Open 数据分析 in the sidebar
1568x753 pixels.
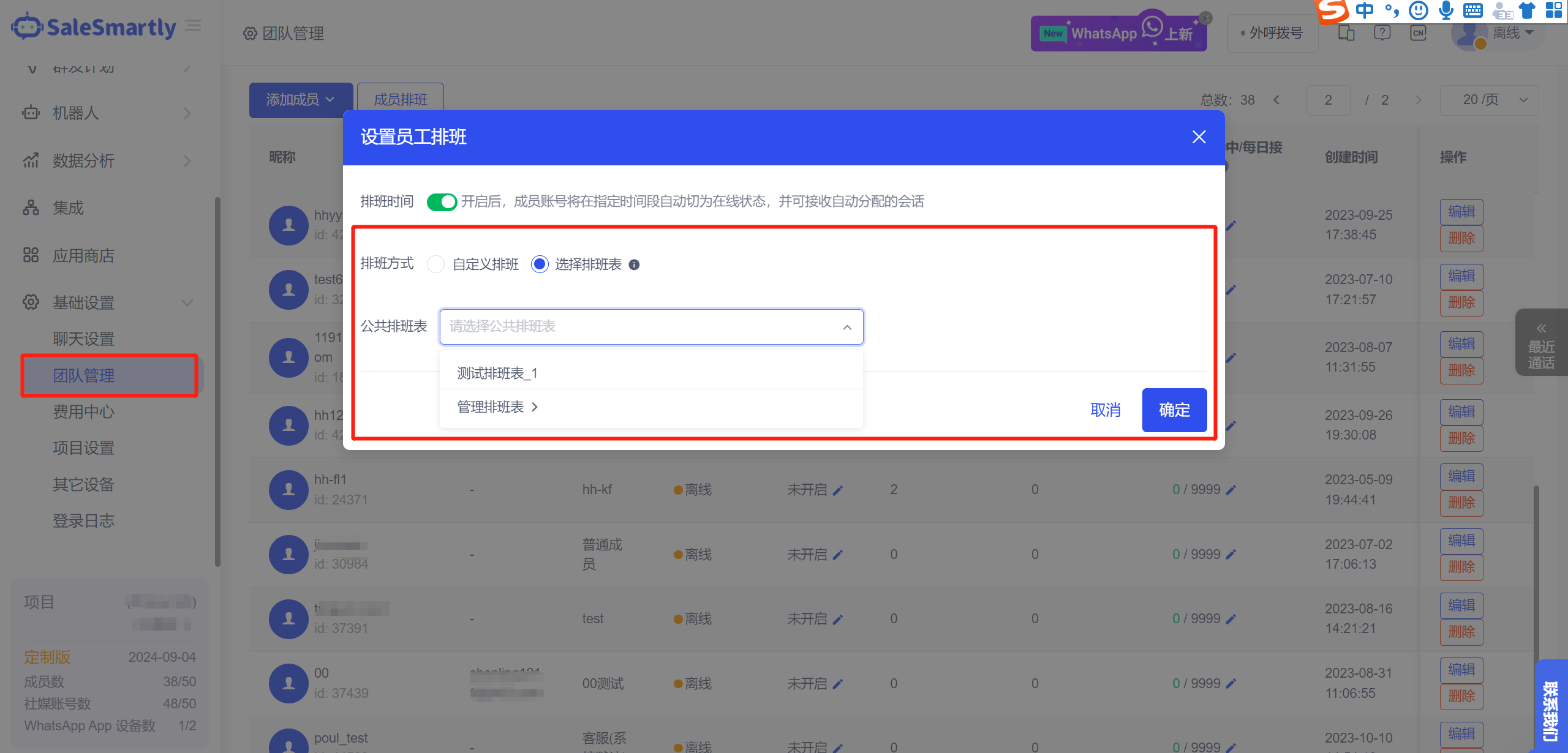84,161
